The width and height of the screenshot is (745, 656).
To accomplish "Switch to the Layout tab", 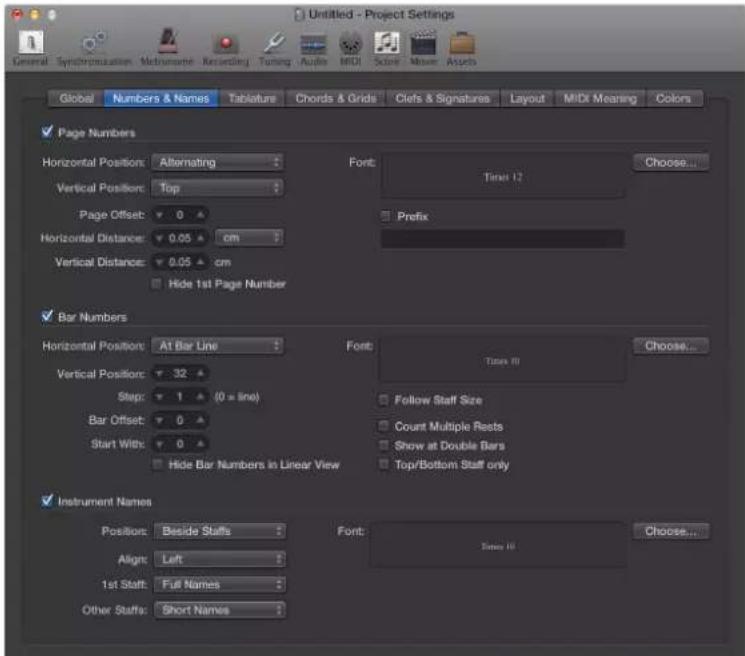I will point(527,98).
